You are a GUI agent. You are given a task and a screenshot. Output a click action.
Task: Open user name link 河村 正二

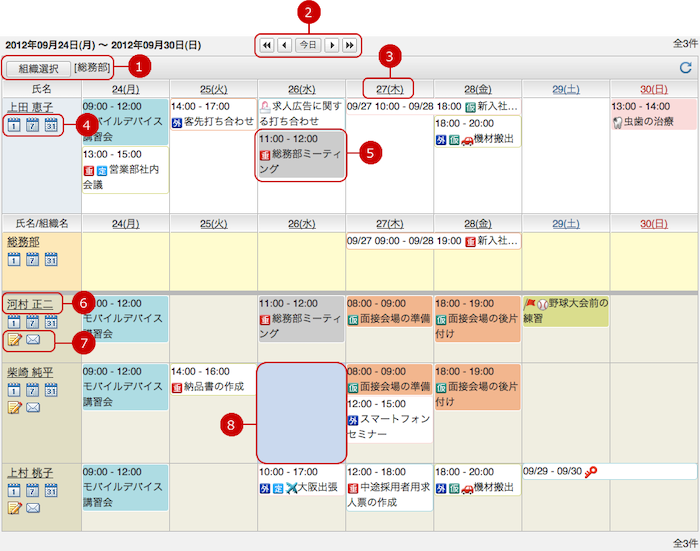tap(32, 303)
